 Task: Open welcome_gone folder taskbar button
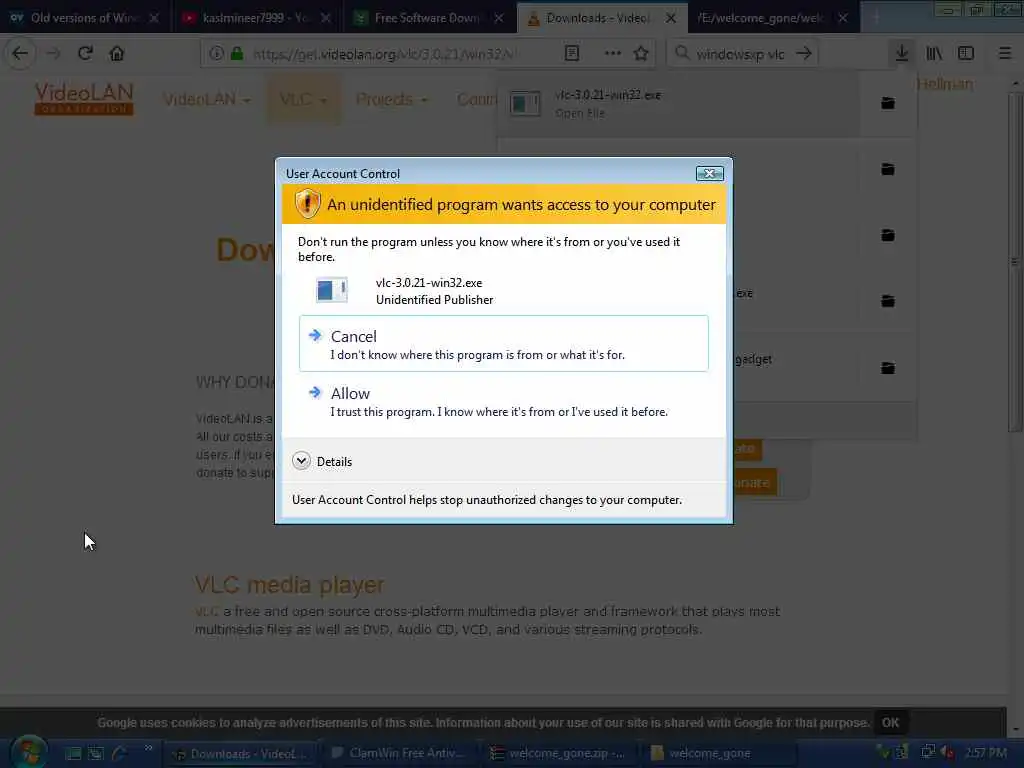[718, 754]
